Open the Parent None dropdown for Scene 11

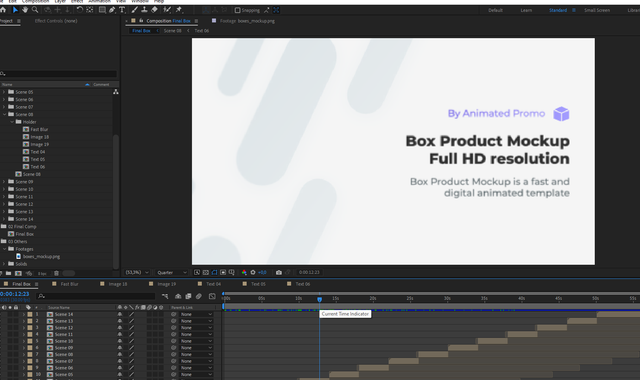tap(196, 334)
